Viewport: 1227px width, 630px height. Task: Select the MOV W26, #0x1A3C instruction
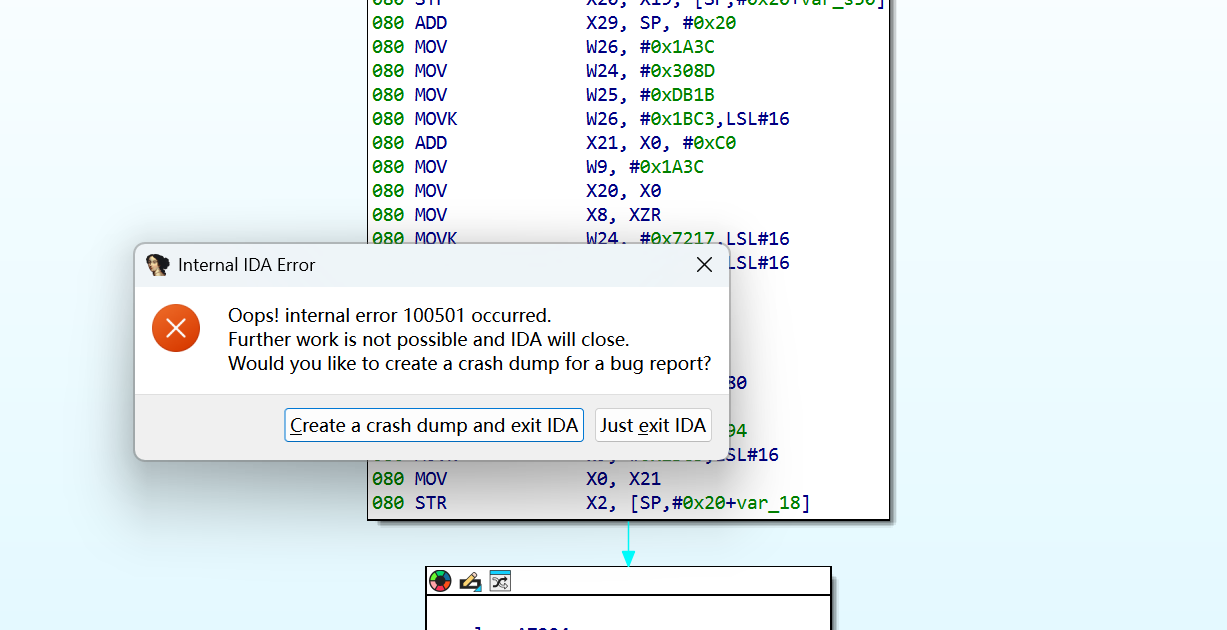[543, 47]
